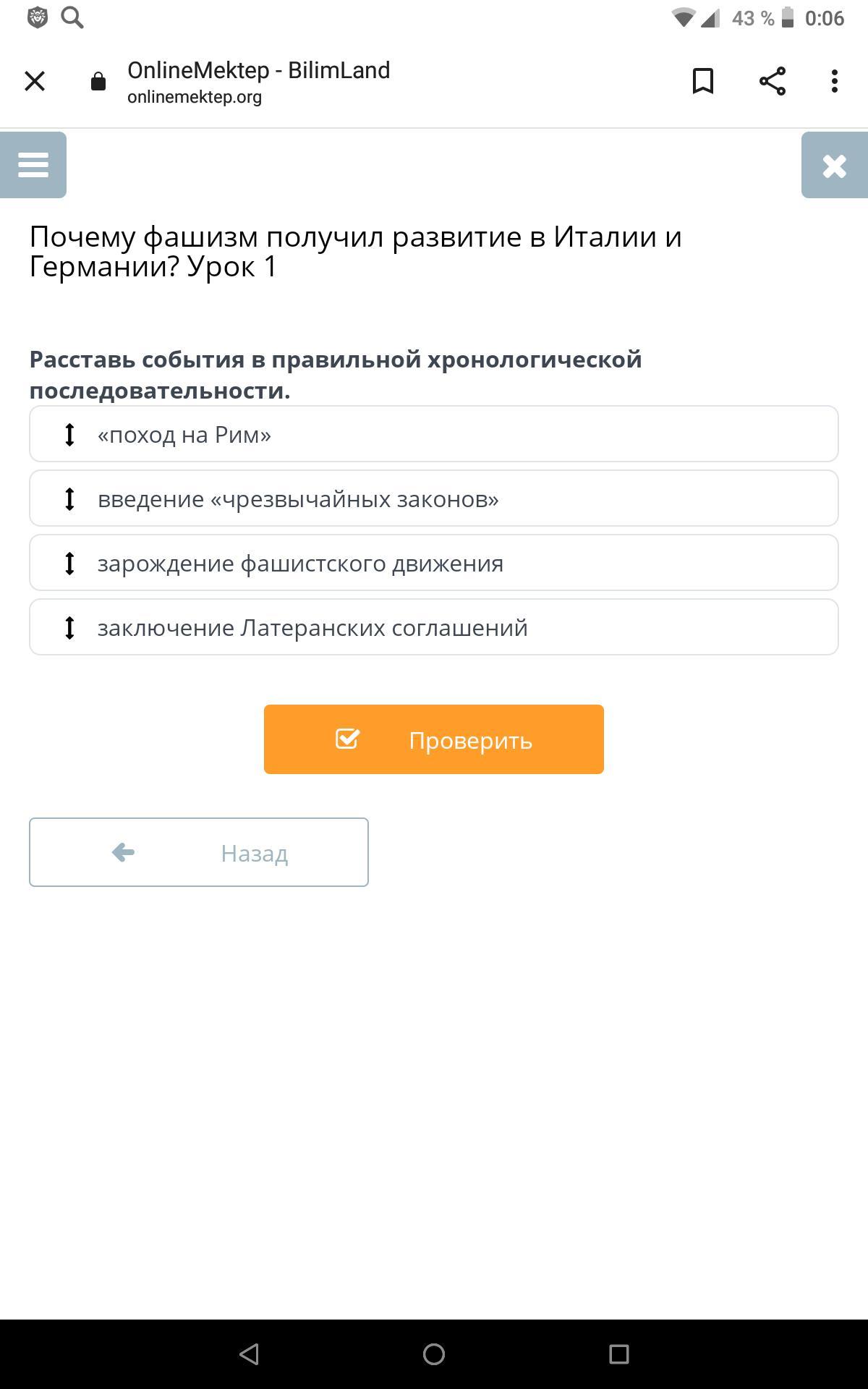
Task: Close the lesson with the gray X button
Action: coord(835,165)
